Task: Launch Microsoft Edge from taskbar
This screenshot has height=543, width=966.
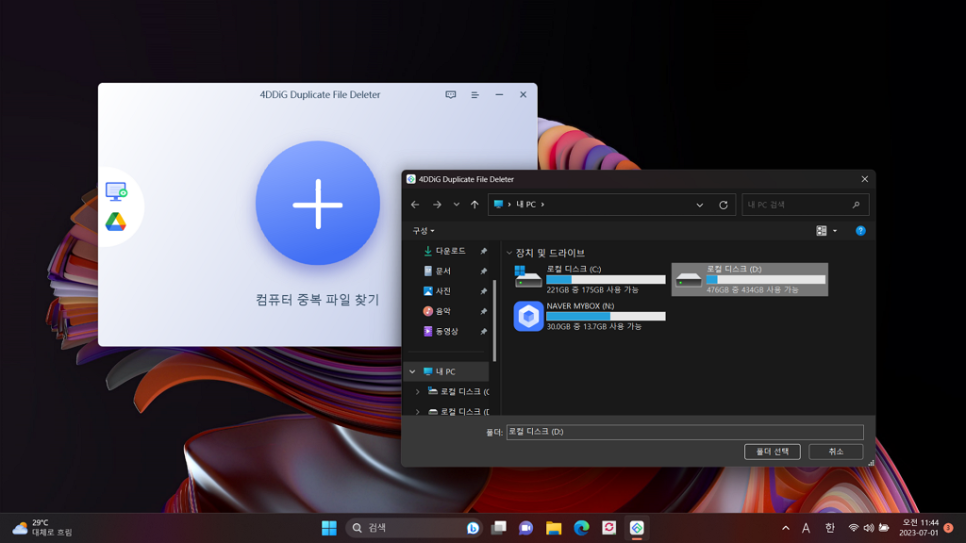Action: tap(581, 528)
